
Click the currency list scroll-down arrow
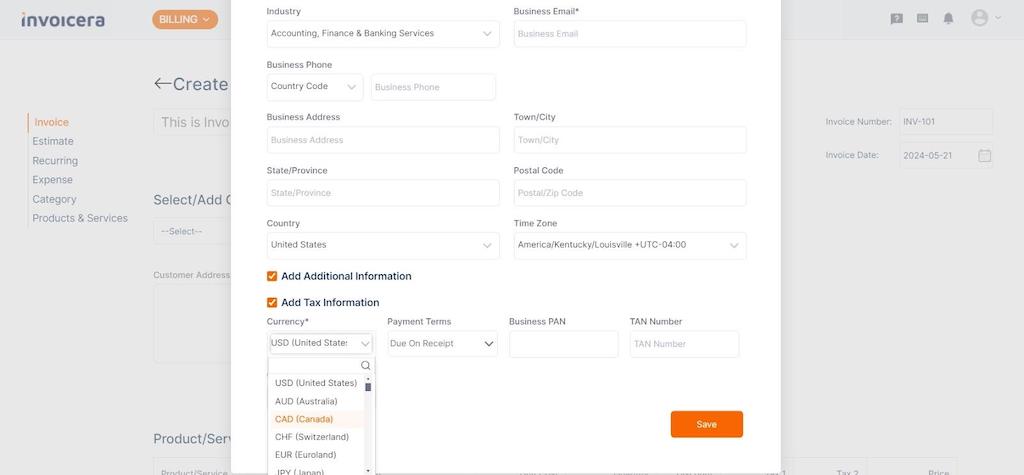click(368, 470)
